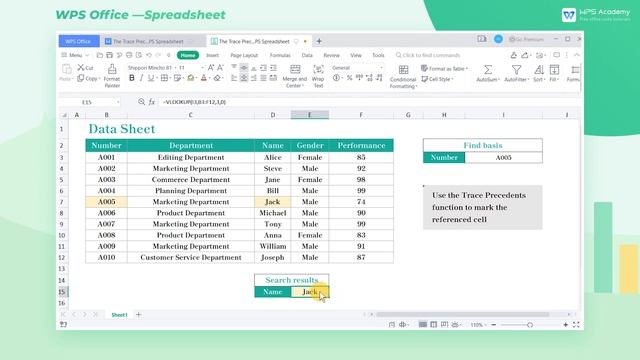Click the fx insert function icon
This screenshot has width=640, height=360.
[x=151, y=102]
